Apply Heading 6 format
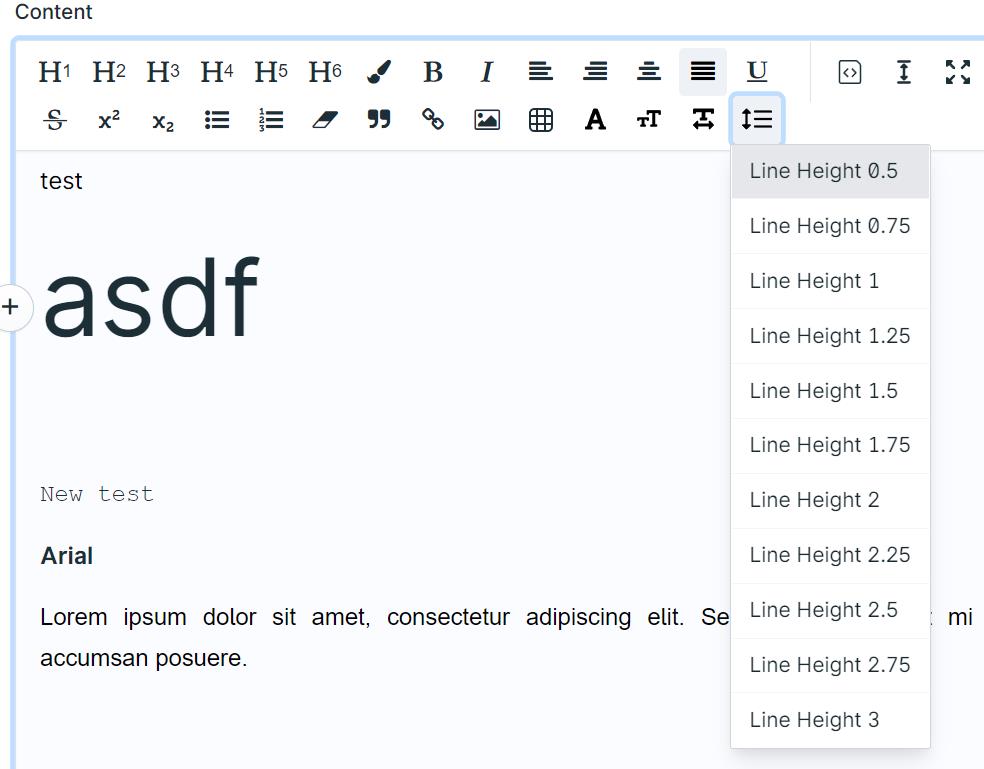Image resolution: width=984 pixels, height=769 pixels. tap(324, 72)
